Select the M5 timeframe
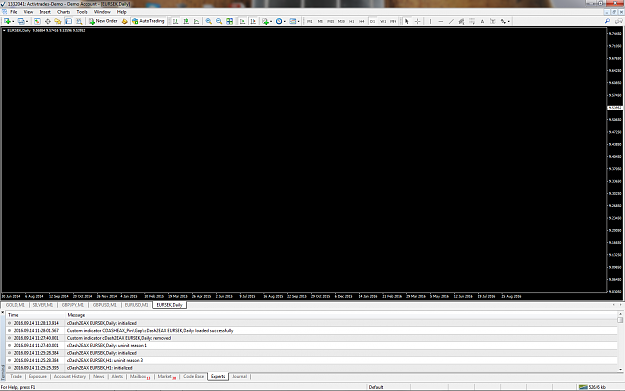Viewport: 625px width, 391px height. pos(320,22)
